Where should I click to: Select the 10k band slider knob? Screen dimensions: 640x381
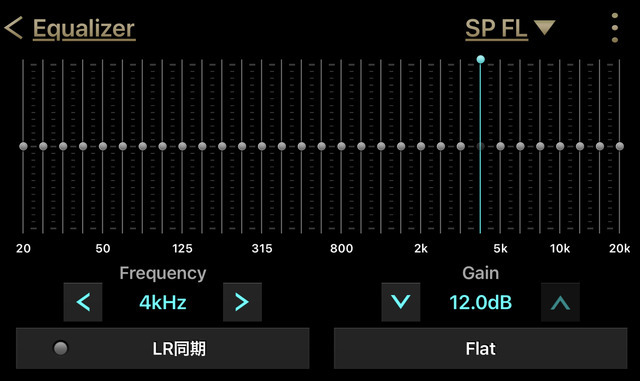(560, 146)
